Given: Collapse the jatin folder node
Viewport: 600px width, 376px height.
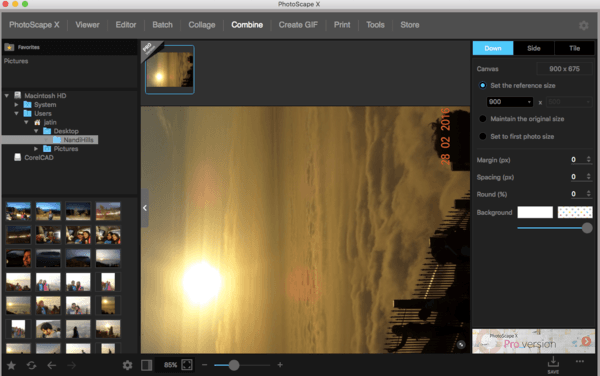Looking at the screenshot, I should click(26, 122).
